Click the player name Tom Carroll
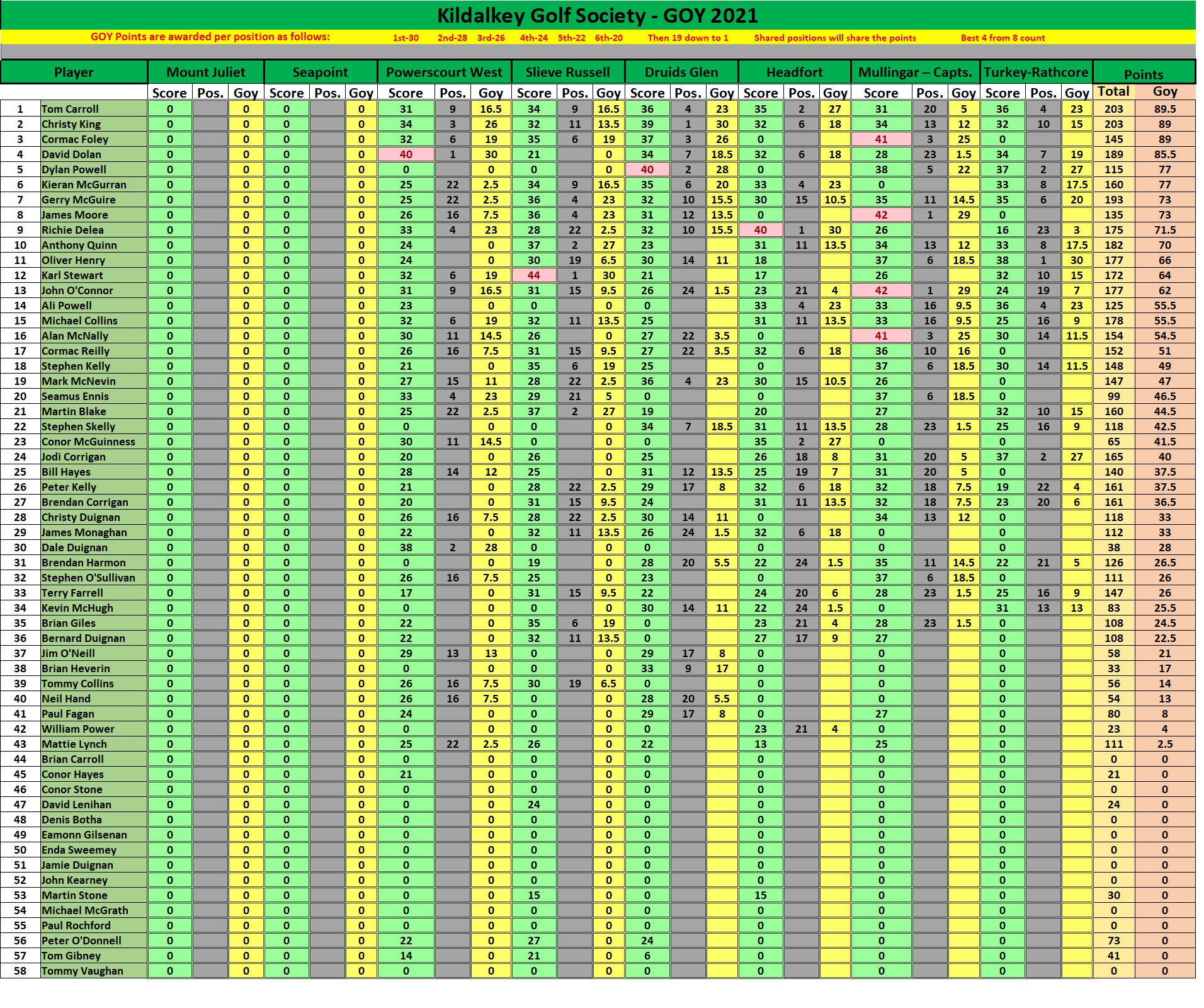The width and height of the screenshot is (1204, 1008). coord(70,109)
